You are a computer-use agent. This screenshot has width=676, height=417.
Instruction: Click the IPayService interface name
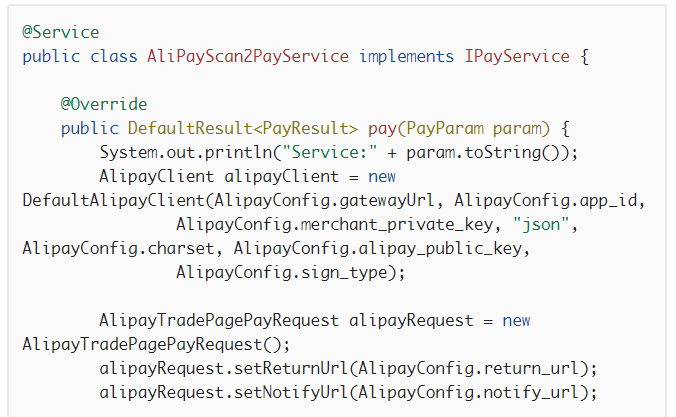click(517, 56)
